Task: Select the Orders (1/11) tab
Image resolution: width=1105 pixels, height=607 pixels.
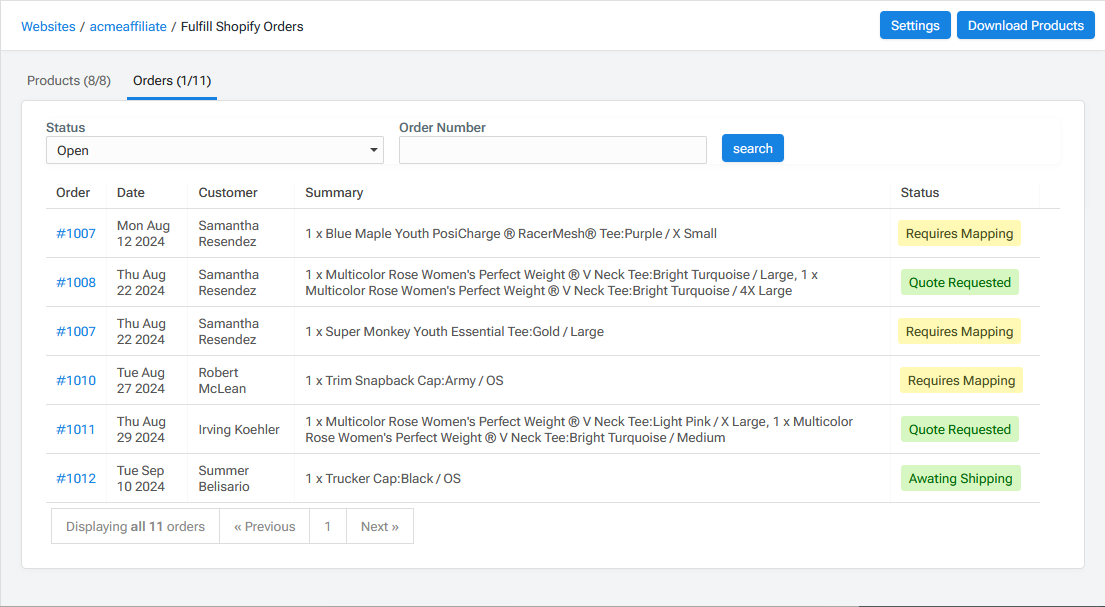Action: tap(172, 81)
